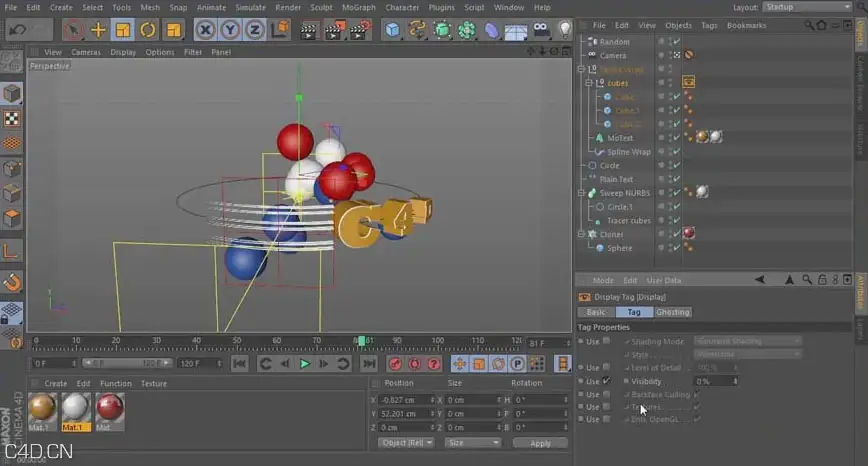Open viewport Cameras menu

tap(86, 52)
